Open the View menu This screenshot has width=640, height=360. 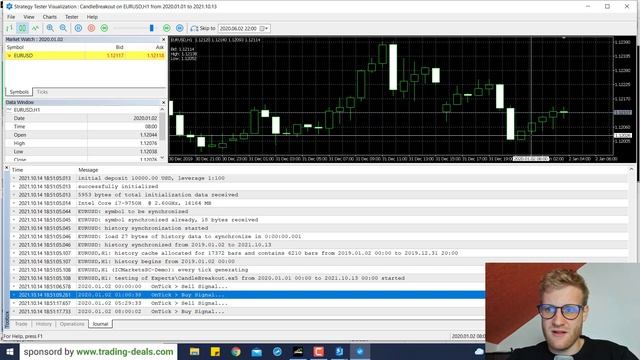pyautogui.click(x=29, y=17)
